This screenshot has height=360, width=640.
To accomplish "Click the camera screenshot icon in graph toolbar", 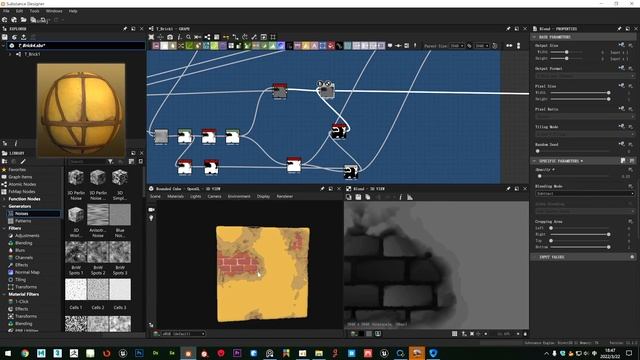I will [x=170, y=37].
